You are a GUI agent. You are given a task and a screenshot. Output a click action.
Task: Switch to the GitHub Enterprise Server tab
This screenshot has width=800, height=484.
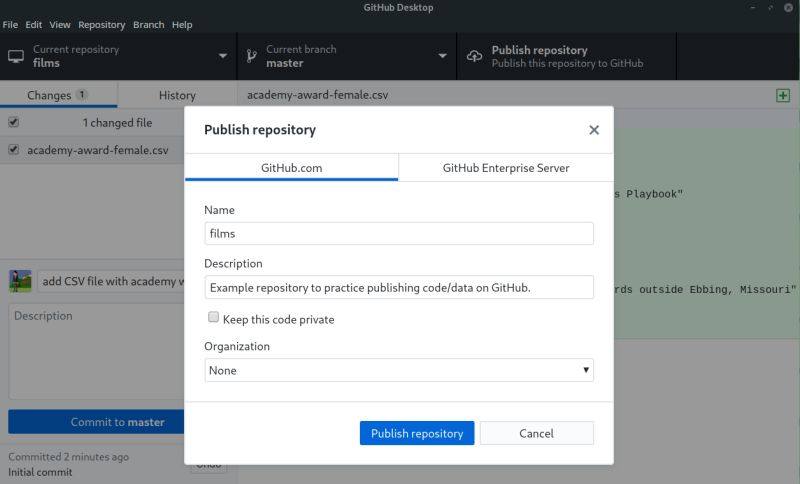pos(506,168)
